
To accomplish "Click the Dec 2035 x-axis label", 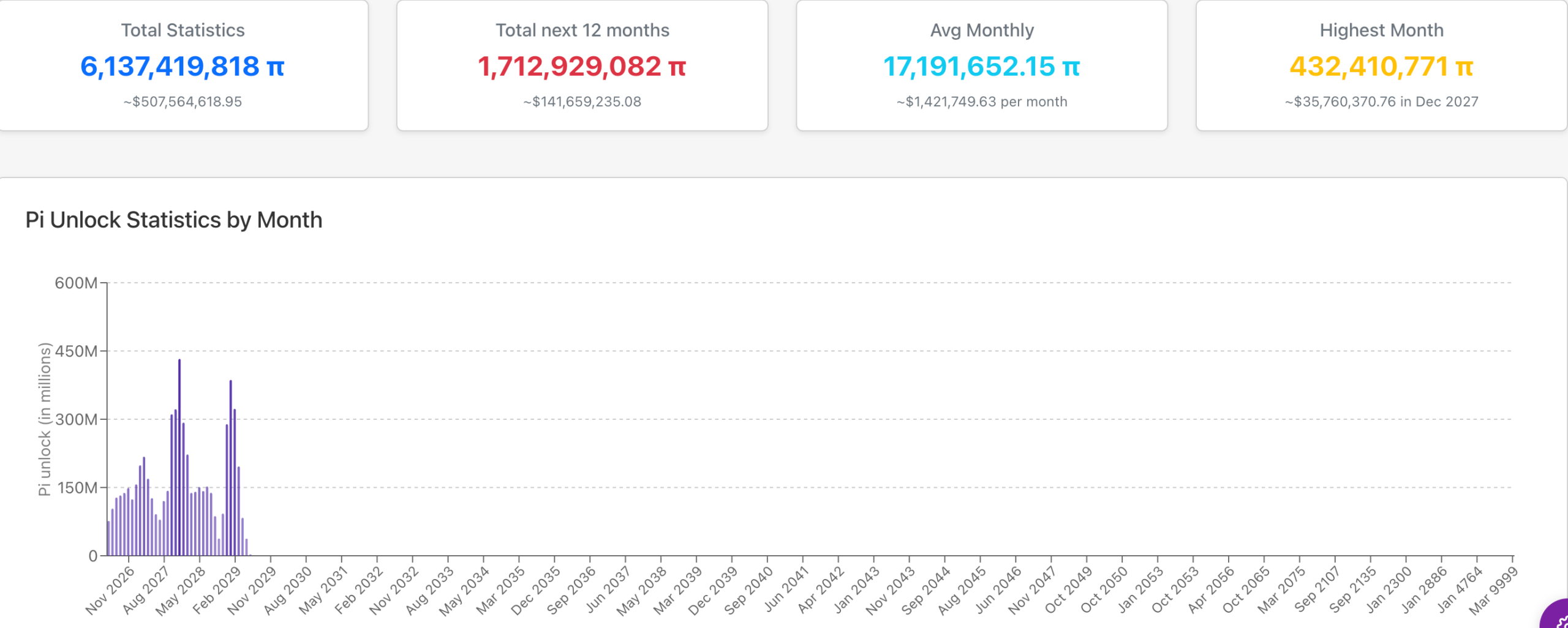I will pyautogui.click(x=536, y=590).
